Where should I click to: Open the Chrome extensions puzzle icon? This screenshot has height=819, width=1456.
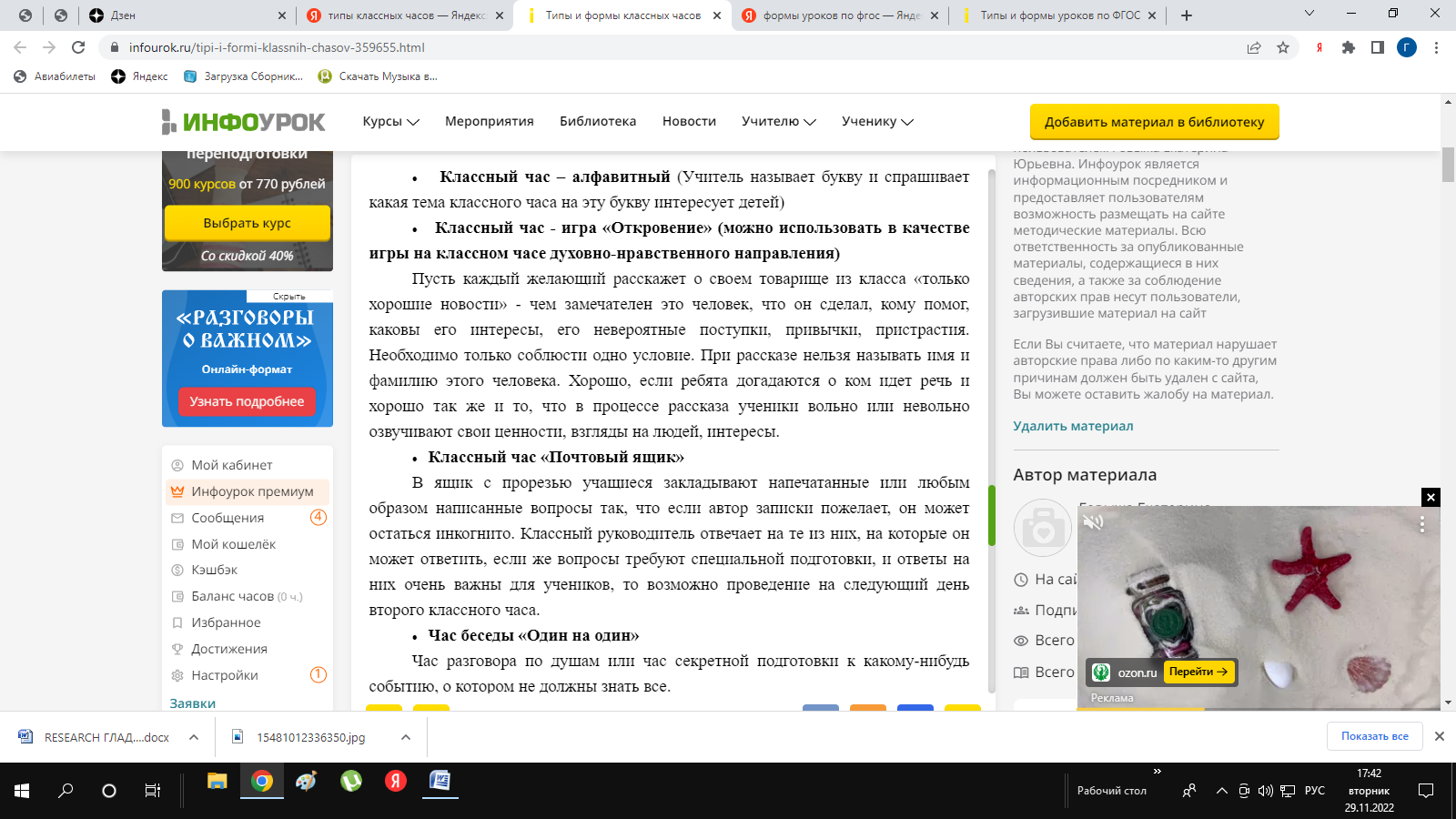[x=1349, y=47]
